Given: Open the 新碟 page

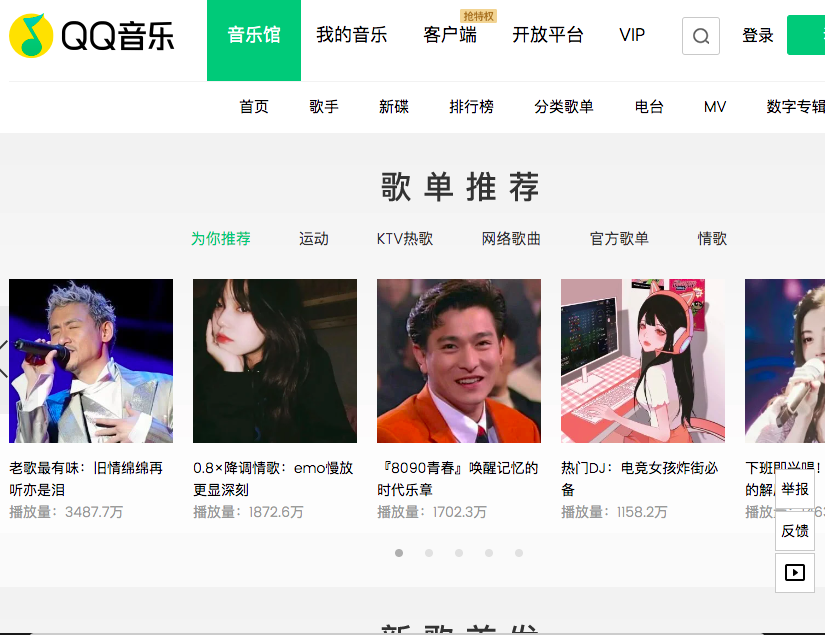Looking at the screenshot, I should pos(394,107).
